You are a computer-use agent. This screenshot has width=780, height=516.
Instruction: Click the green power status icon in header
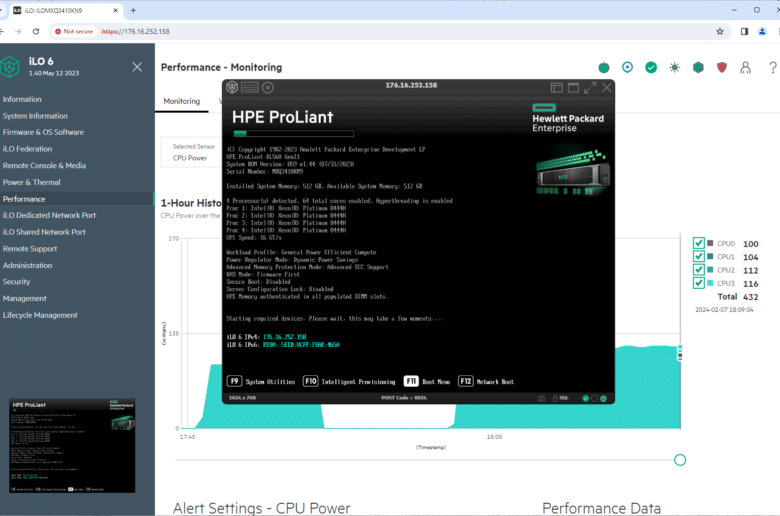coord(604,68)
